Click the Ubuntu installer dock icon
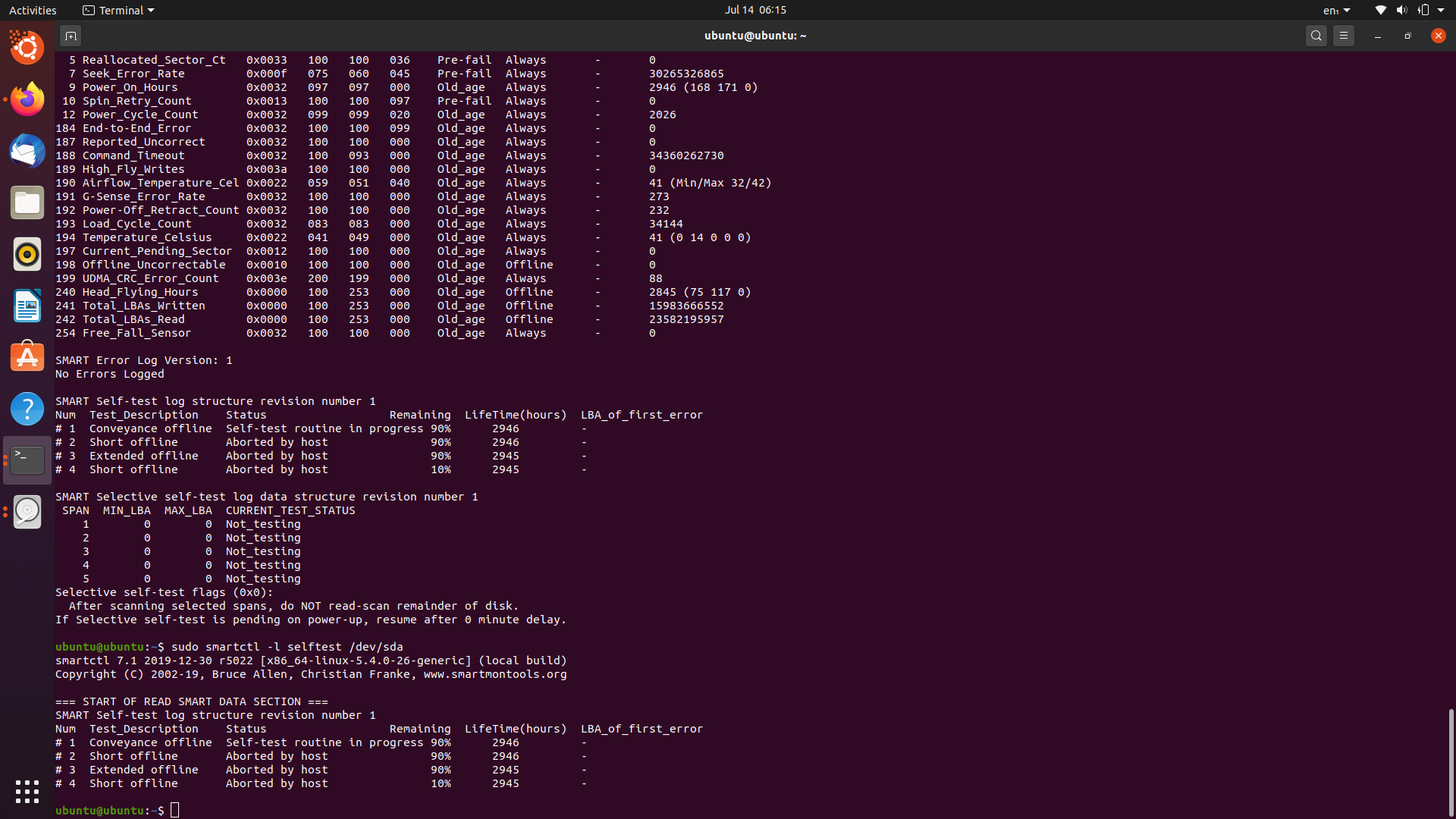Screen dimensions: 1456x819 click(27, 48)
